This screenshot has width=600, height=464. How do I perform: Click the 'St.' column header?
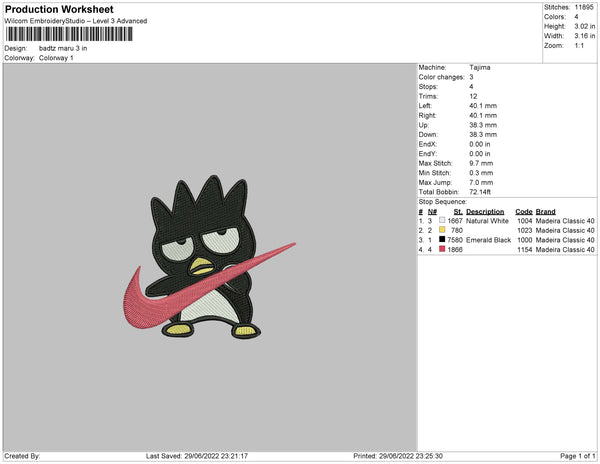pyautogui.click(x=458, y=212)
